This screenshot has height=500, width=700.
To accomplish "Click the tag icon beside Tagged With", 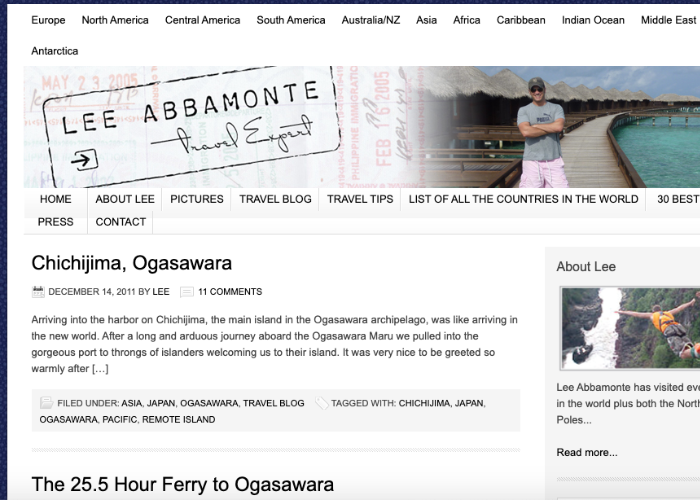I will (x=321, y=403).
